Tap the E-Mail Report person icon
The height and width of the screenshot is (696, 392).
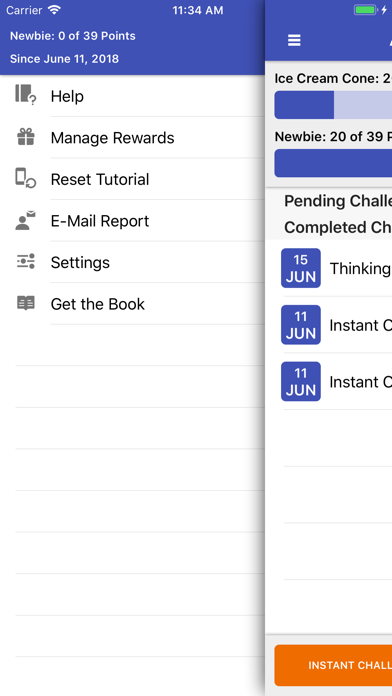(x=26, y=220)
